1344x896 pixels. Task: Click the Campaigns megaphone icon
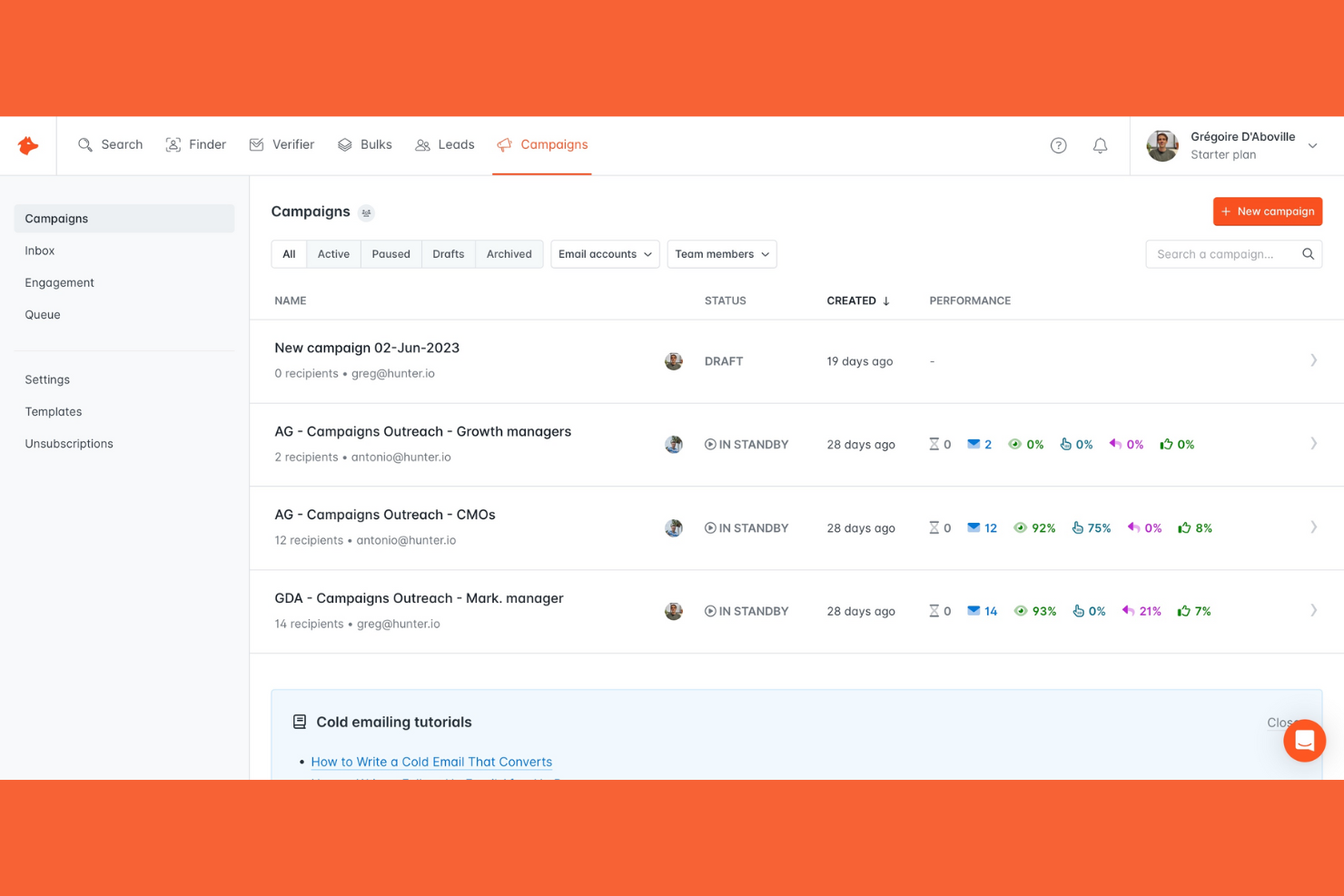pyautogui.click(x=503, y=144)
